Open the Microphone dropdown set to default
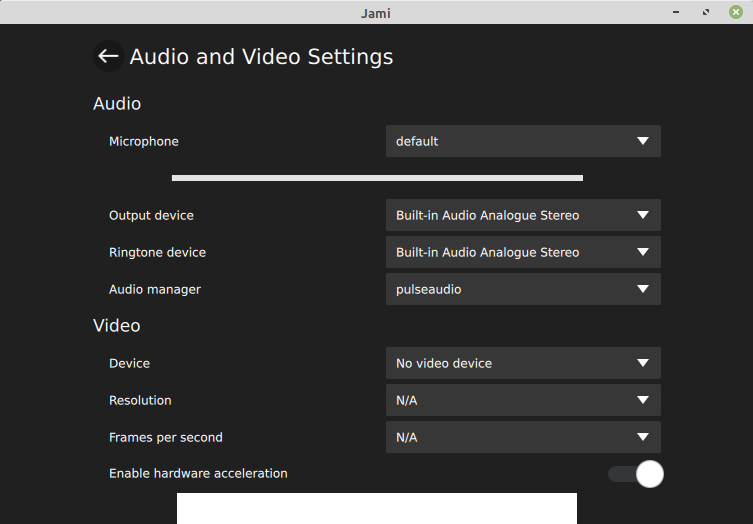 [x=523, y=141]
